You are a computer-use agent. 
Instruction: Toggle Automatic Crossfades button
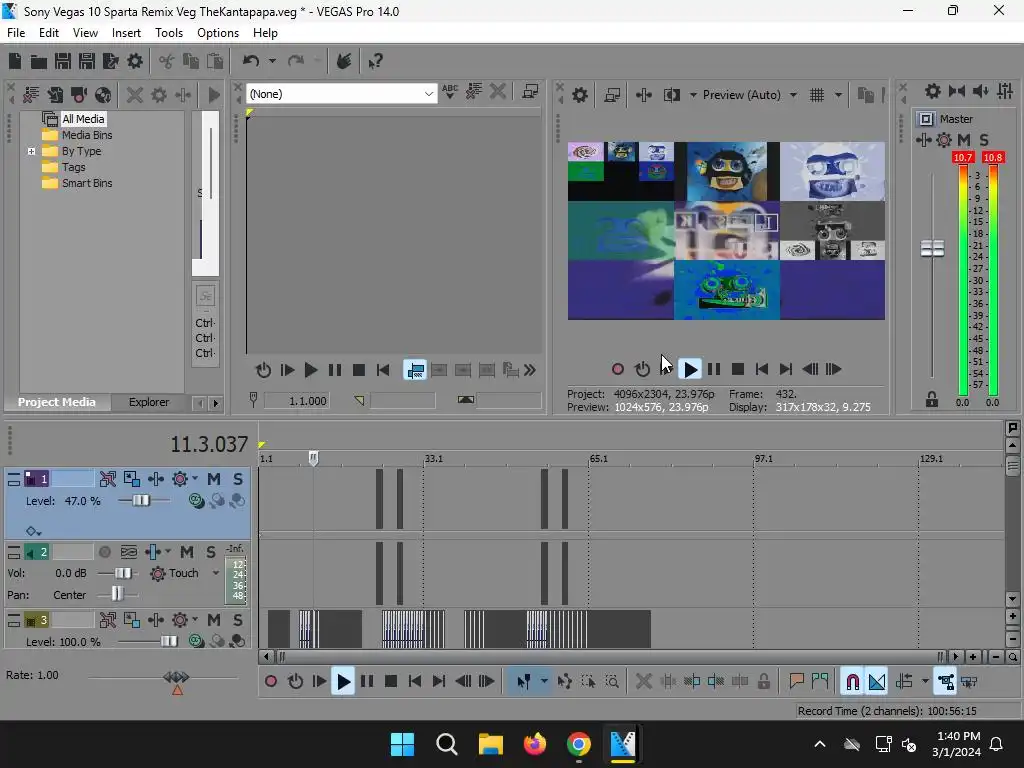(x=876, y=682)
